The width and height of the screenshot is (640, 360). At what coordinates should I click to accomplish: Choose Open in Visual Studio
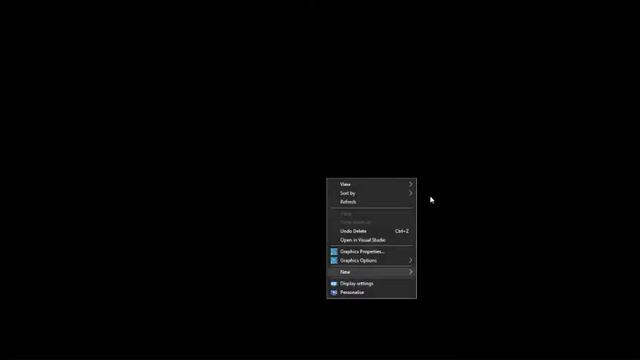click(371, 240)
